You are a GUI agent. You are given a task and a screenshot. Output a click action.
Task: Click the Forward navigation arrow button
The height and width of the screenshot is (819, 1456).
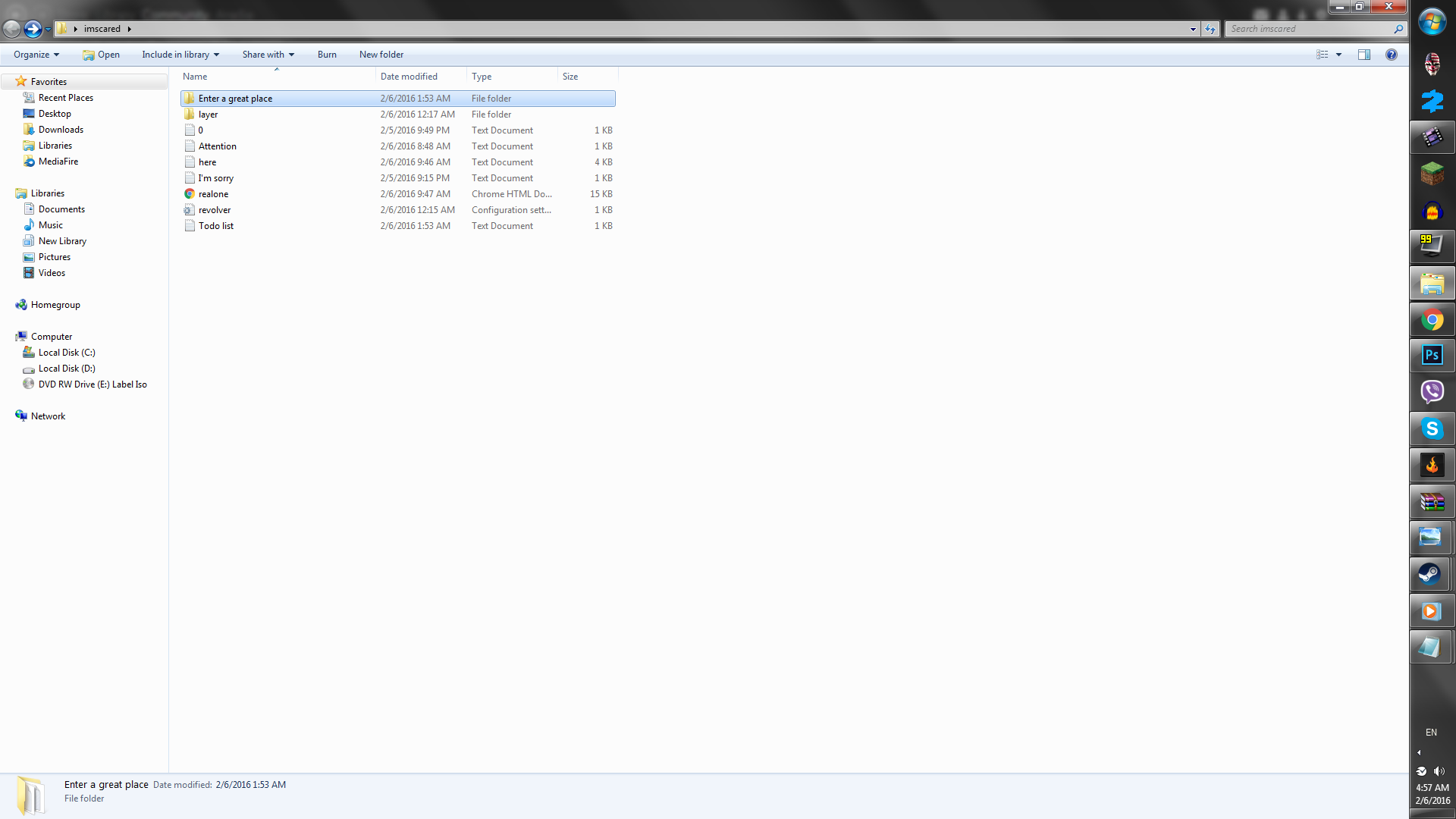coord(32,29)
